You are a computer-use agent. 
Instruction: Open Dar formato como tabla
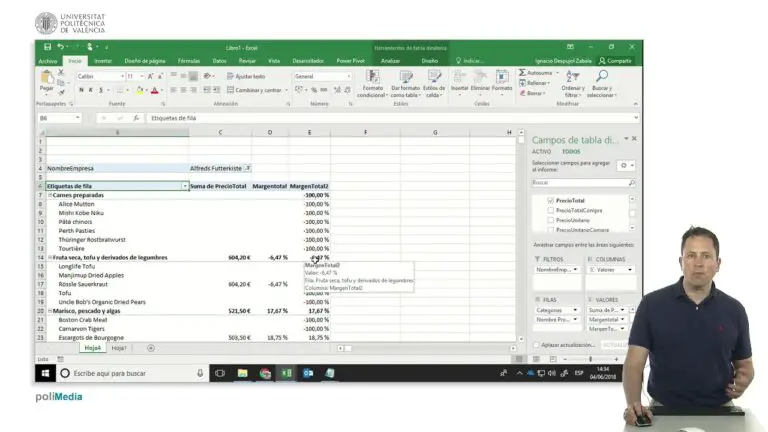pos(406,84)
